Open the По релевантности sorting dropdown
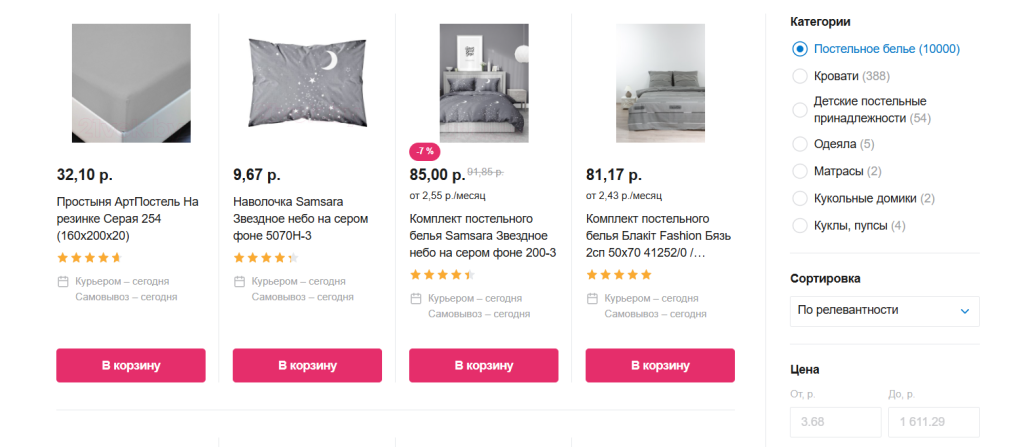1024x447 pixels. 884,311
